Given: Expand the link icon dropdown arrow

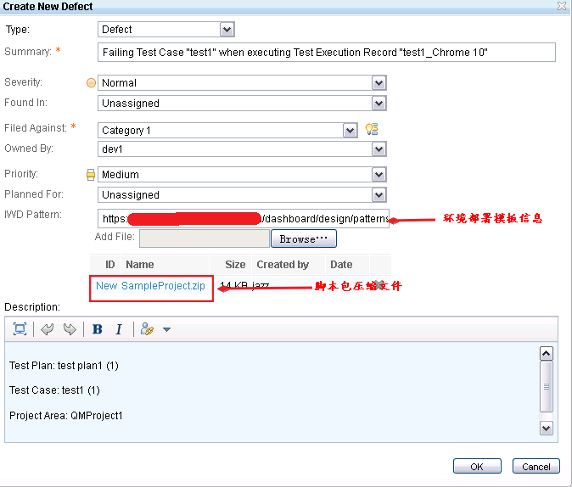Looking at the screenshot, I should 167,329.
